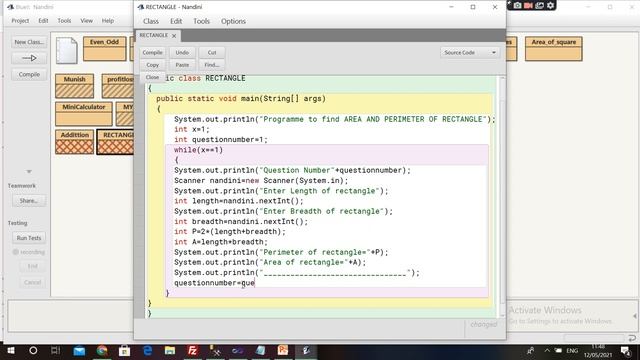Viewport: 640px width, 360px height.
Task: Click the editor vertical scrollbar
Action: (502, 196)
